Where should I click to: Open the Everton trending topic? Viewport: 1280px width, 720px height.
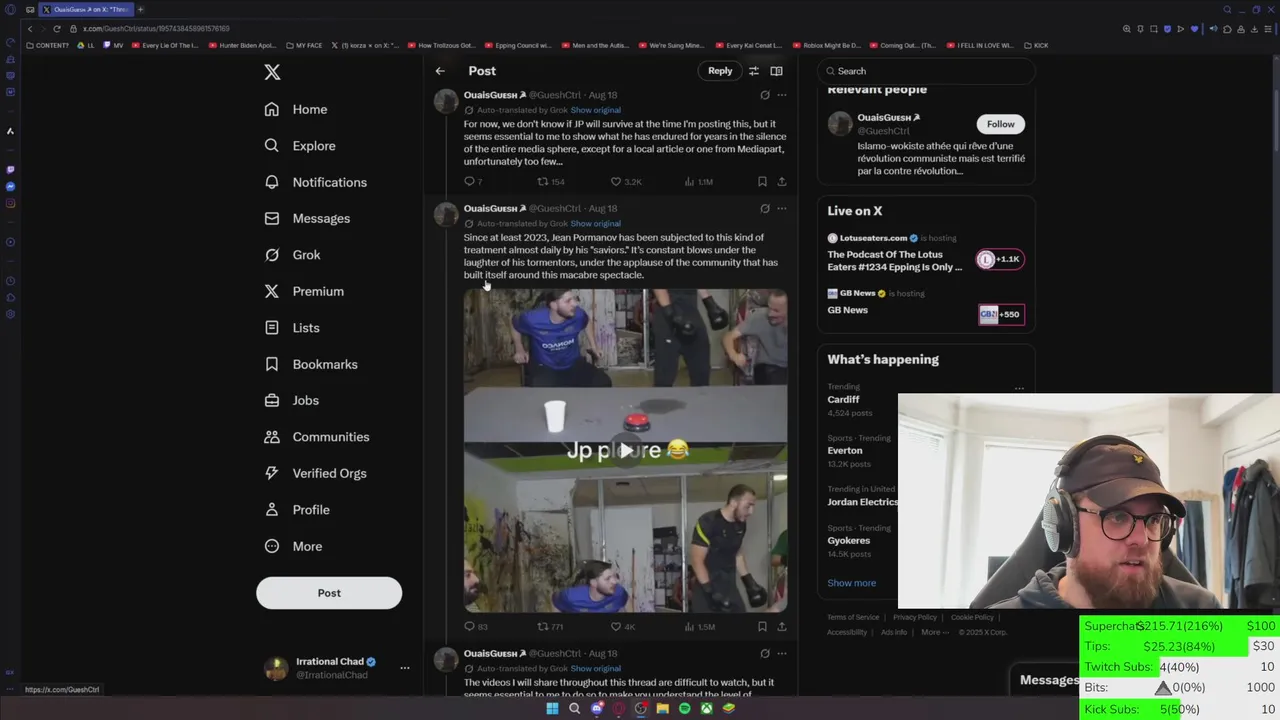click(844, 450)
